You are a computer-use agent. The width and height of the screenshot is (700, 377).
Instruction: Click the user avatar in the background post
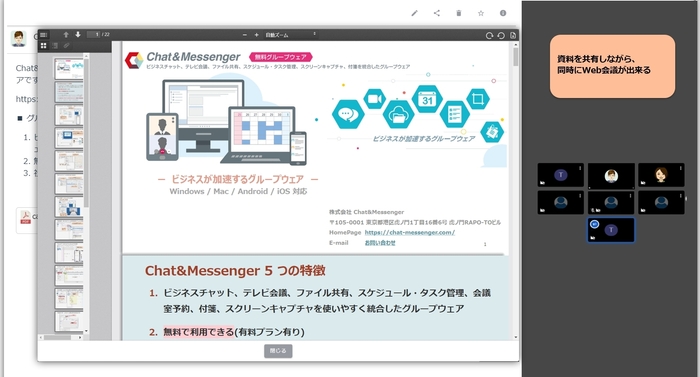tap(18, 39)
